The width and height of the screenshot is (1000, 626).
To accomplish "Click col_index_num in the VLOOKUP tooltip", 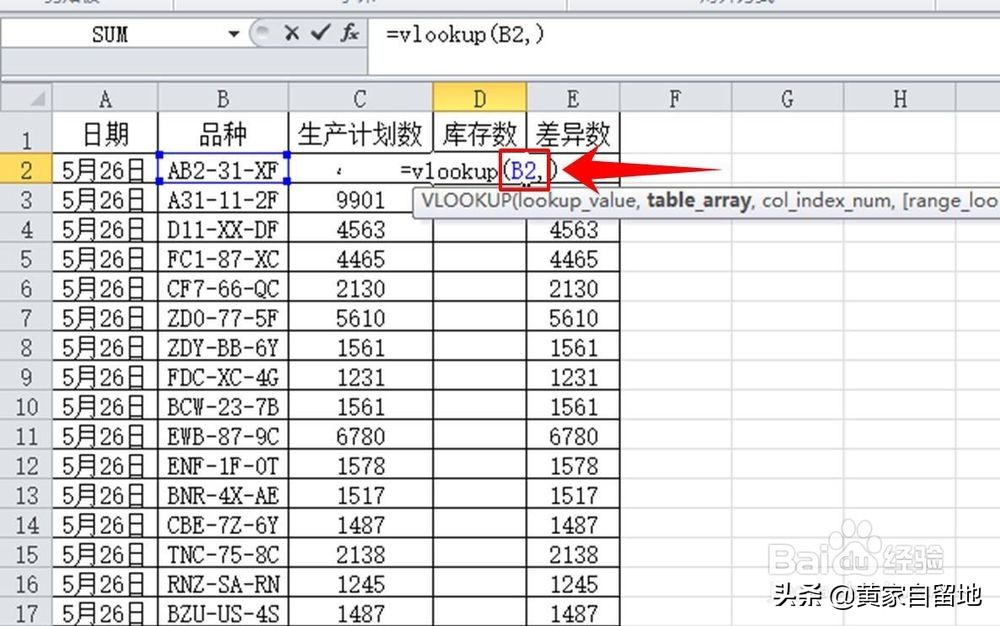I will [827, 201].
